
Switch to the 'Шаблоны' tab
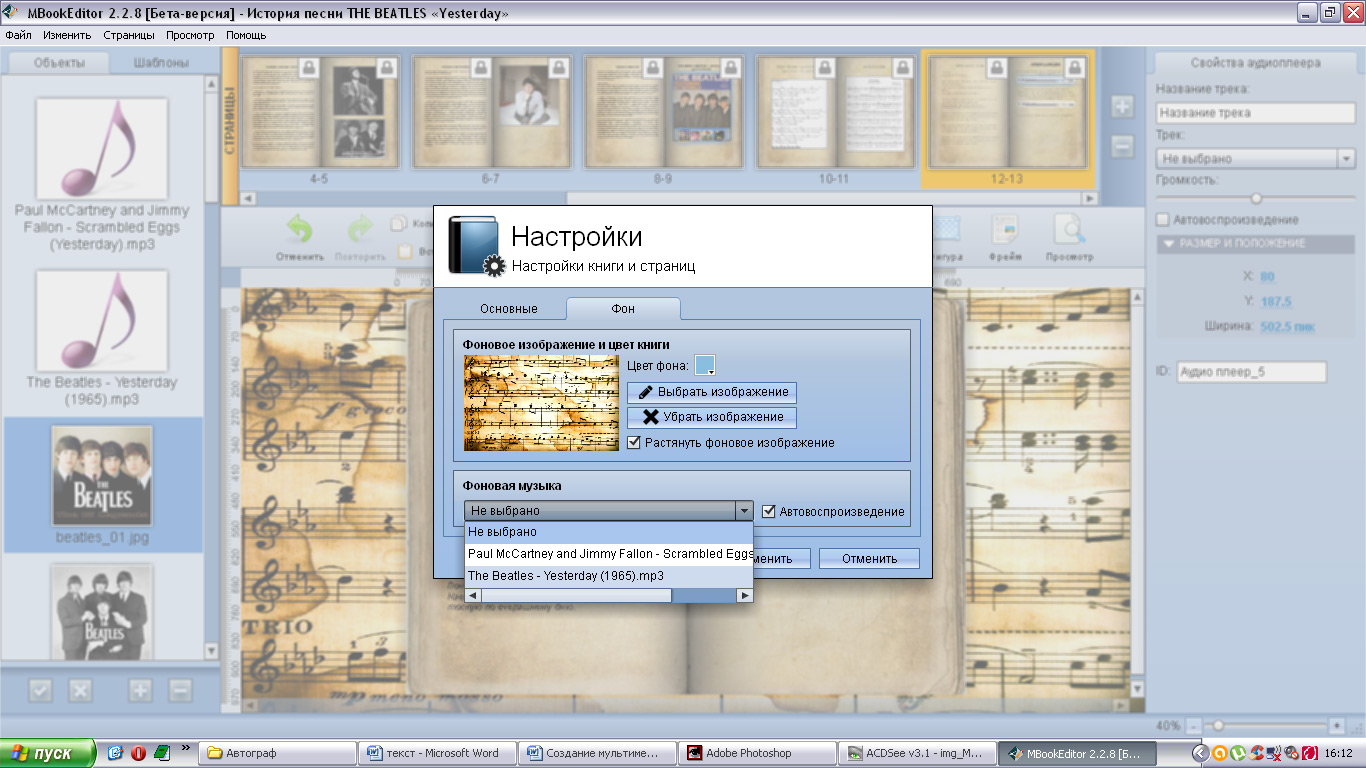162,63
